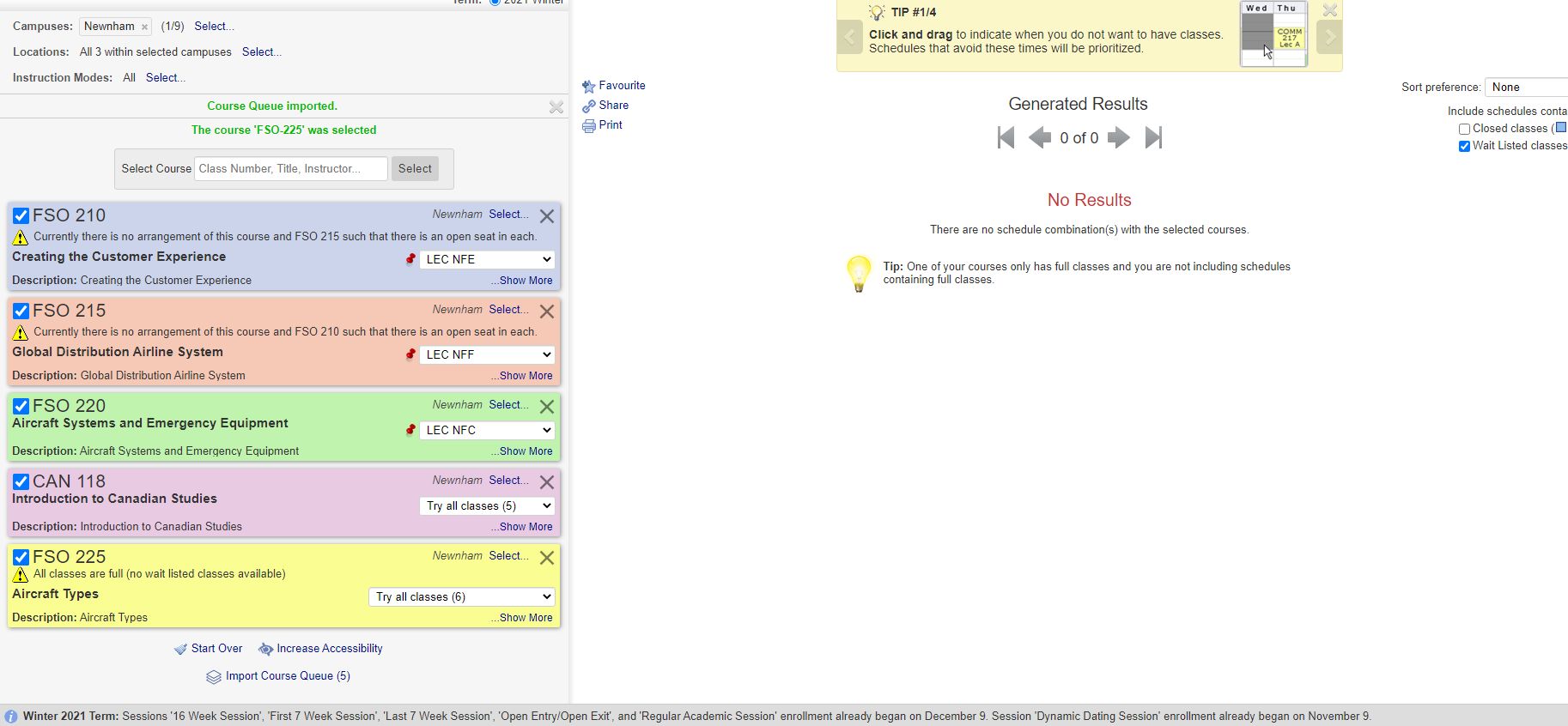The width and height of the screenshot is (1568, 726).
Task: Uncheck the FSO 215 course checkbox
Action: point(21,311)
